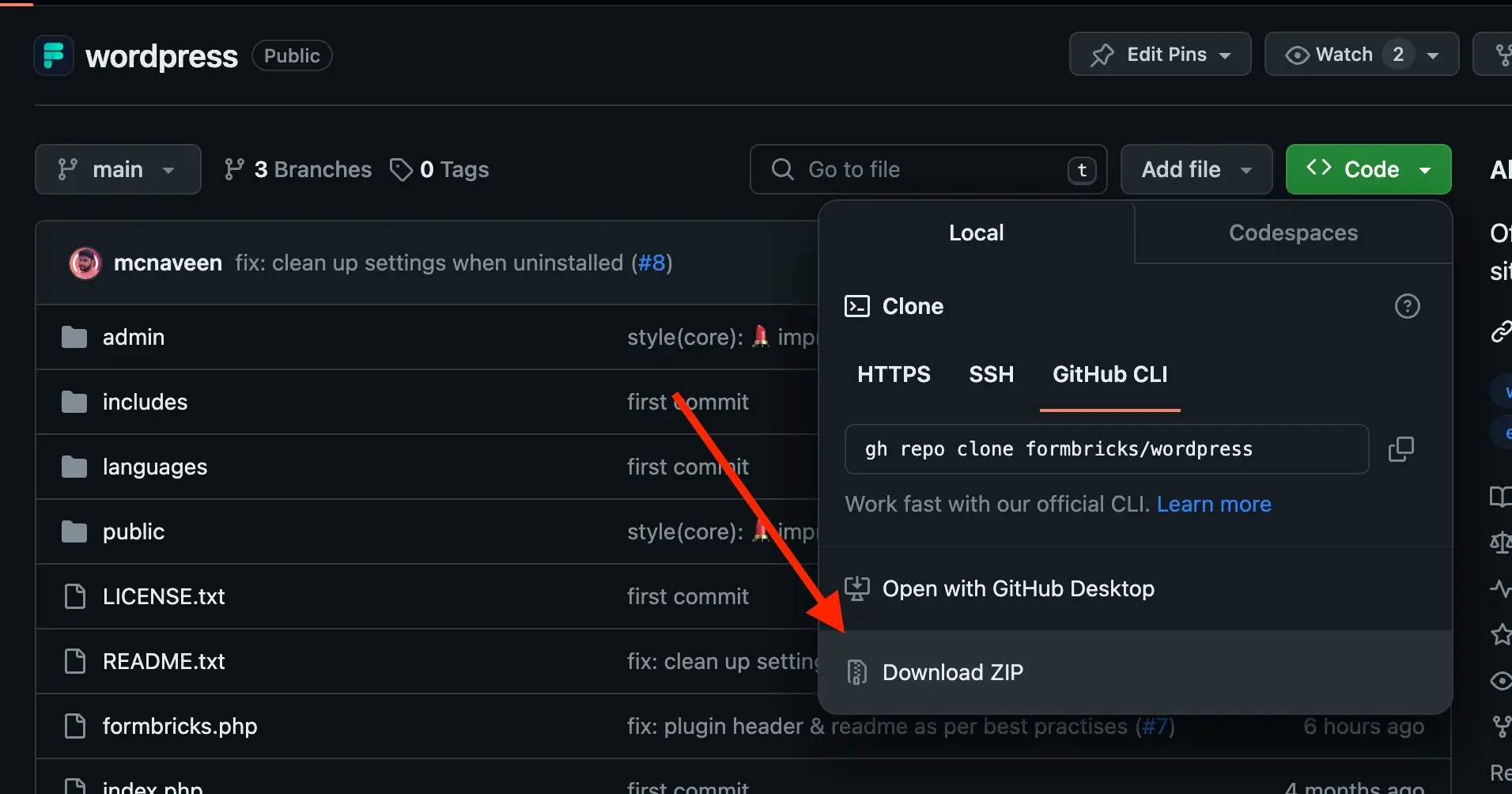
Task: Open the Edit Pins dropdown
Action: point(1160,54)
